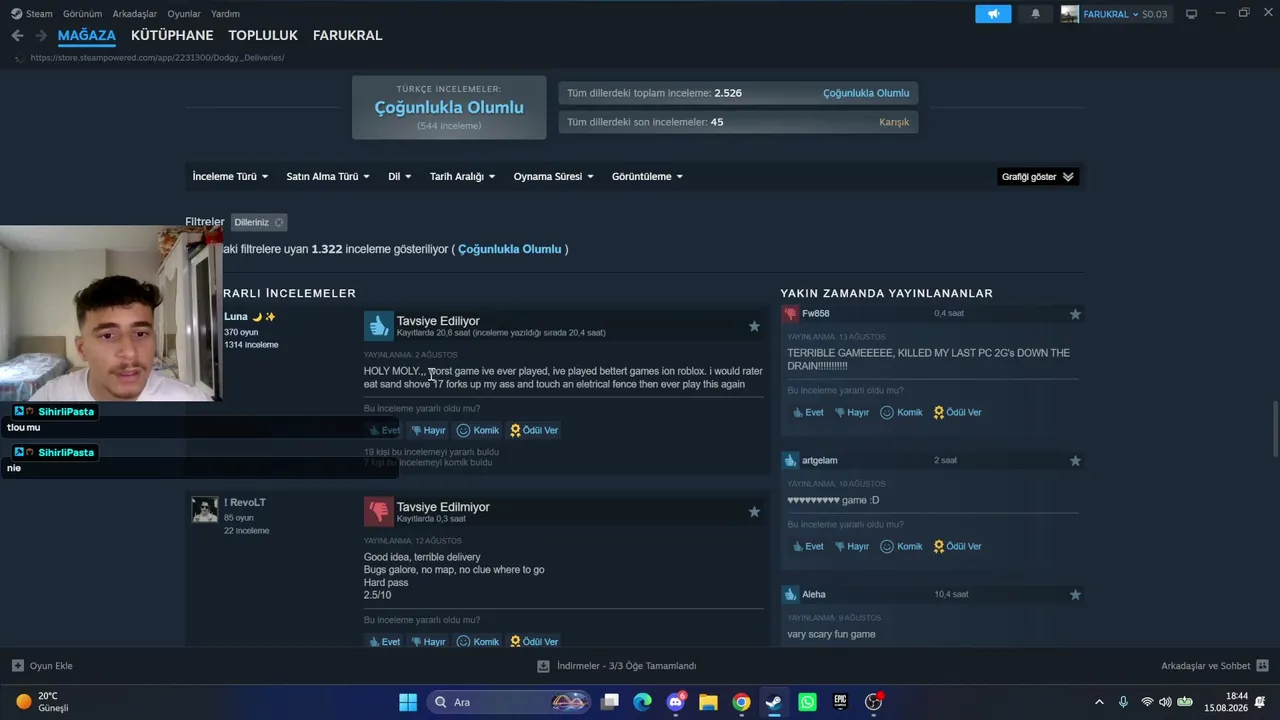Click Çoğunlukla Olumlu link for all-language reviews
The height and width of the screenshot is (720, 1280).
pos(866,93)
